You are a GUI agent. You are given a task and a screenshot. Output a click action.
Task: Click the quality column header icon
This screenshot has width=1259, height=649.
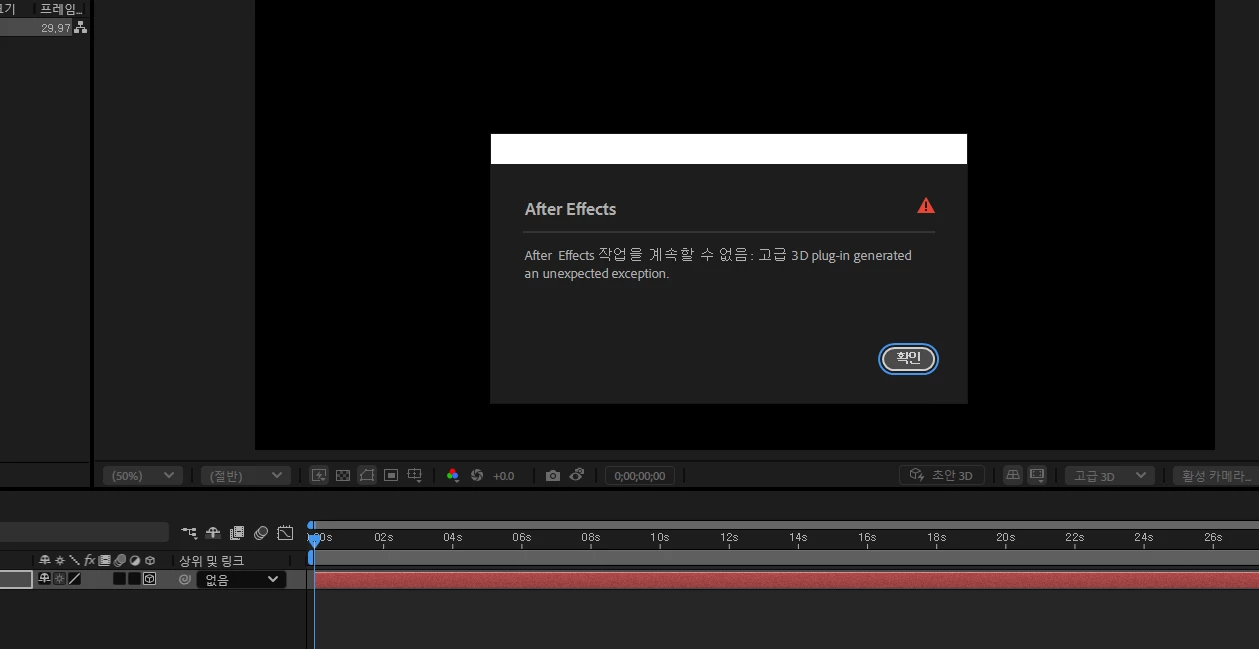click(74, 561)
